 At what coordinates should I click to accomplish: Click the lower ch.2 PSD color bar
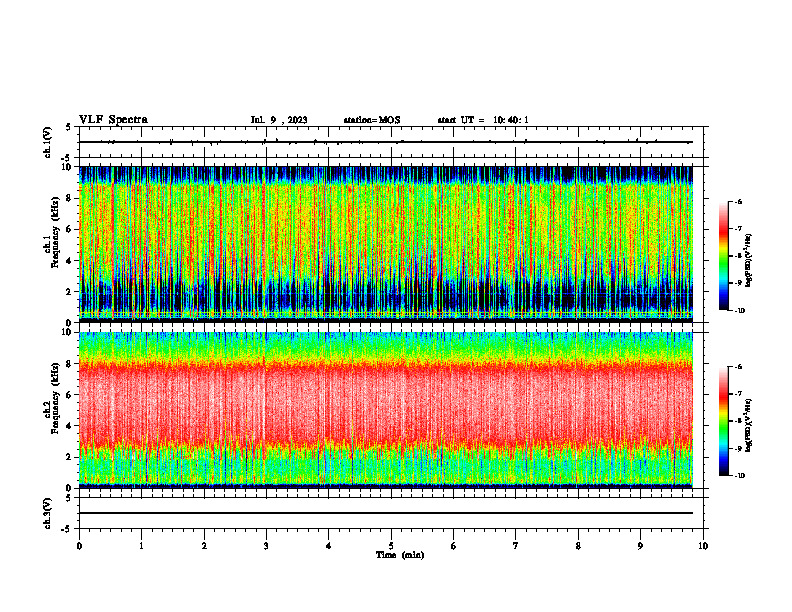pos(723,421)
